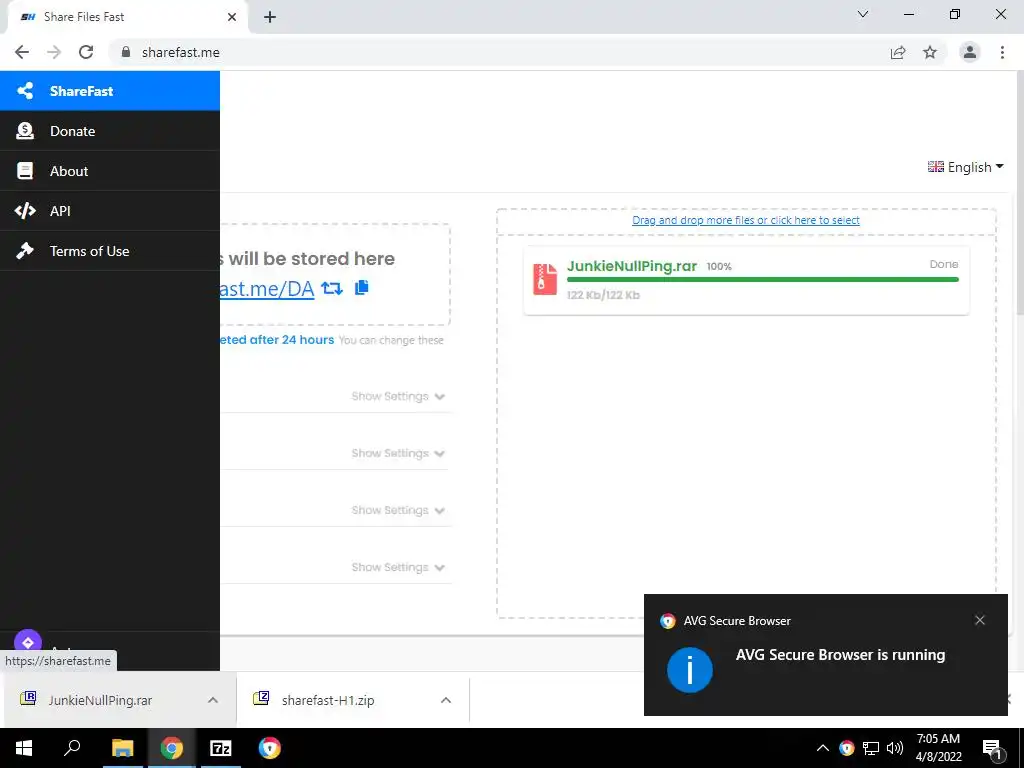Expand the second Show Settings row

tap(398, 453)
